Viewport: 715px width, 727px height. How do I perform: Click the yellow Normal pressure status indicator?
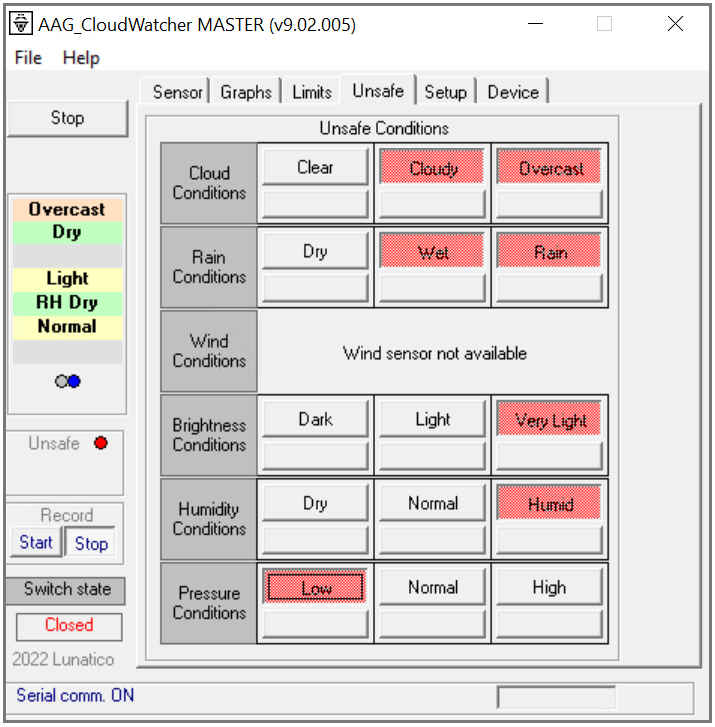coord(68,327)
